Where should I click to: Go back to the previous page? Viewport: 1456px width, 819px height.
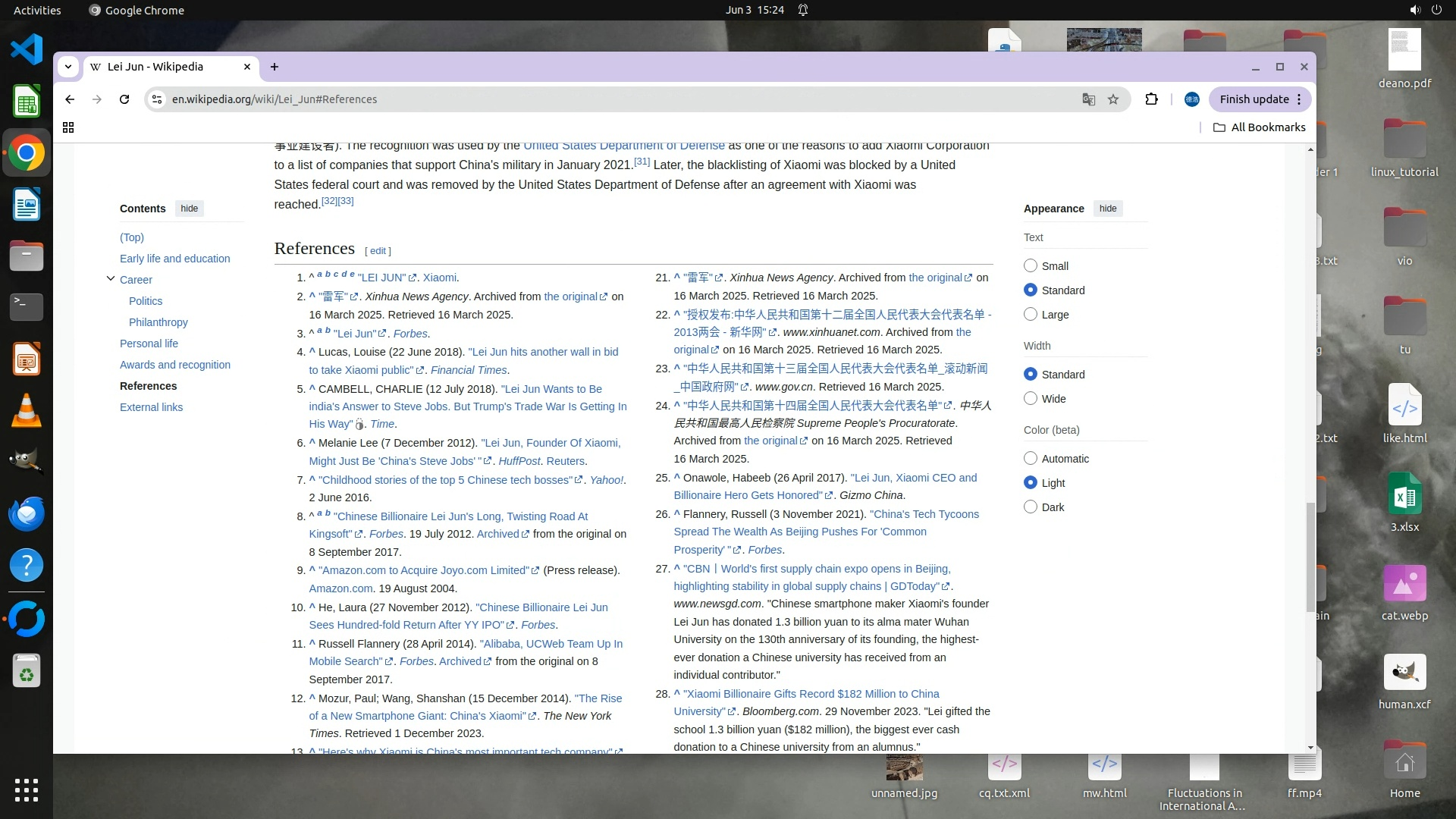(70, 99)
